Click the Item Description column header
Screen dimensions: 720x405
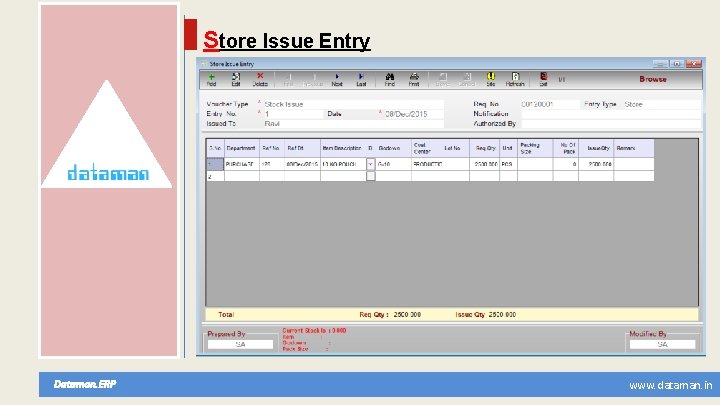[343, 148]
